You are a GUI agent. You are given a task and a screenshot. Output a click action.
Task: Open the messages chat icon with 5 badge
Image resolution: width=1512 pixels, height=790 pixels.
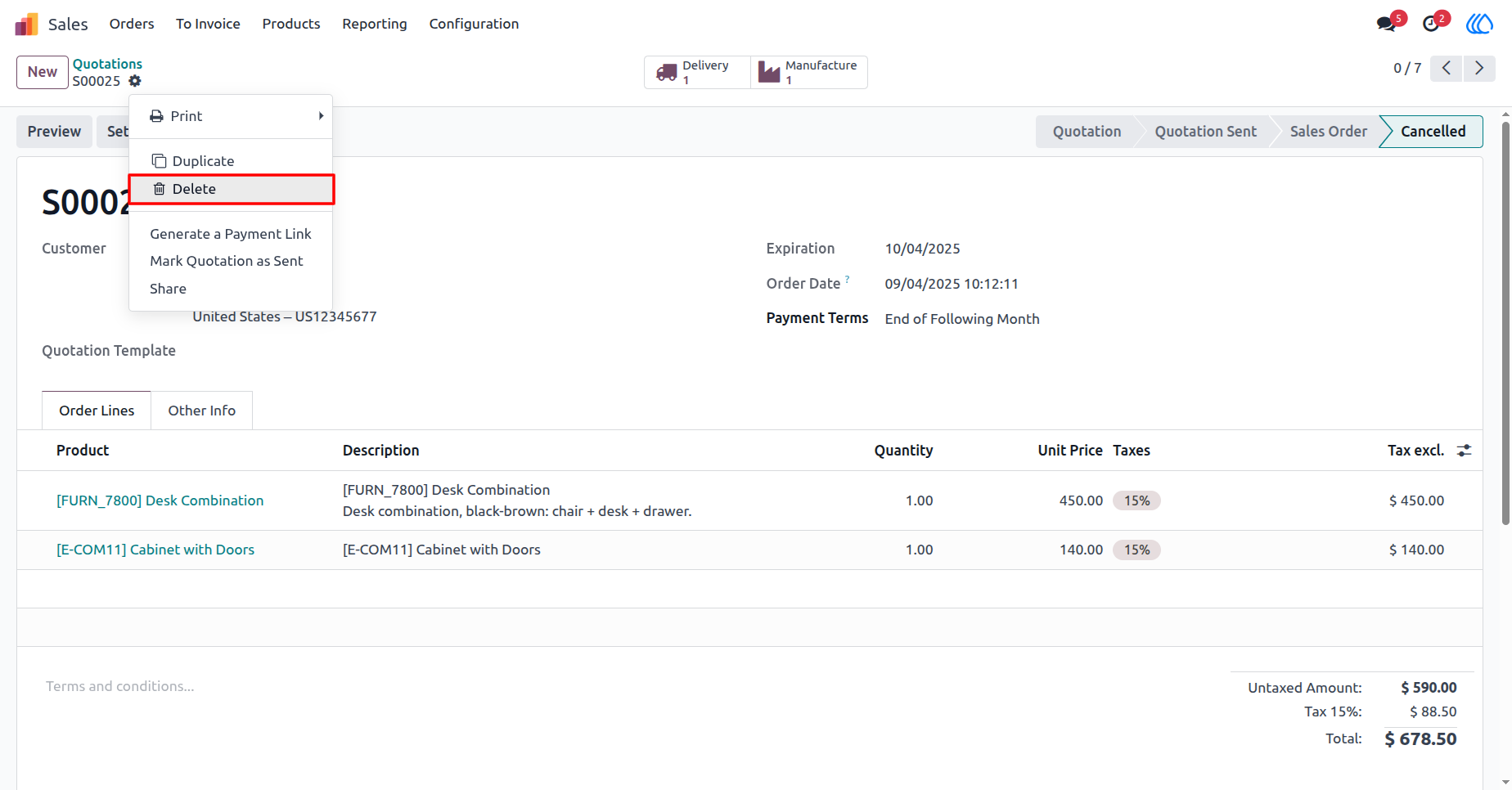coord(1387,24)
